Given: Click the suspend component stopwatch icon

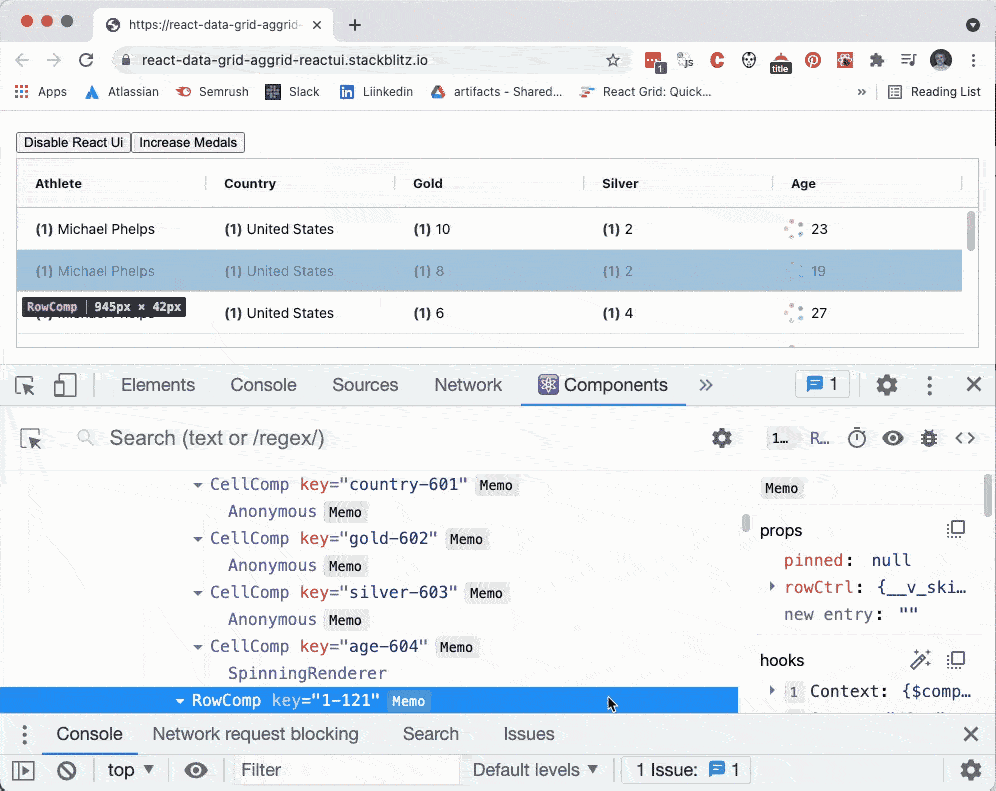Looking at the screenshot, I should coord(857,438).
